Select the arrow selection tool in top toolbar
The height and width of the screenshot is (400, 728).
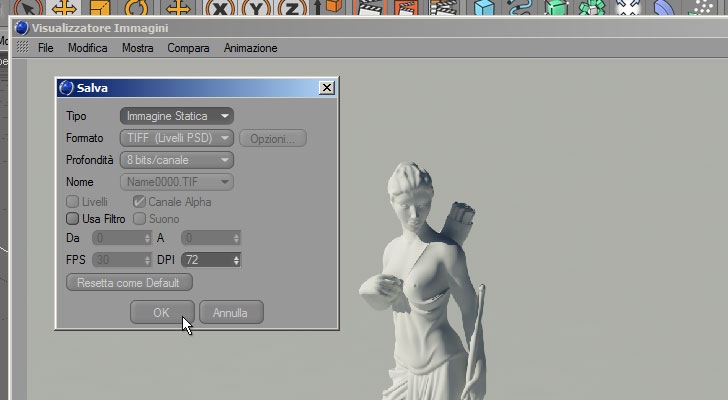click(28, 7)
